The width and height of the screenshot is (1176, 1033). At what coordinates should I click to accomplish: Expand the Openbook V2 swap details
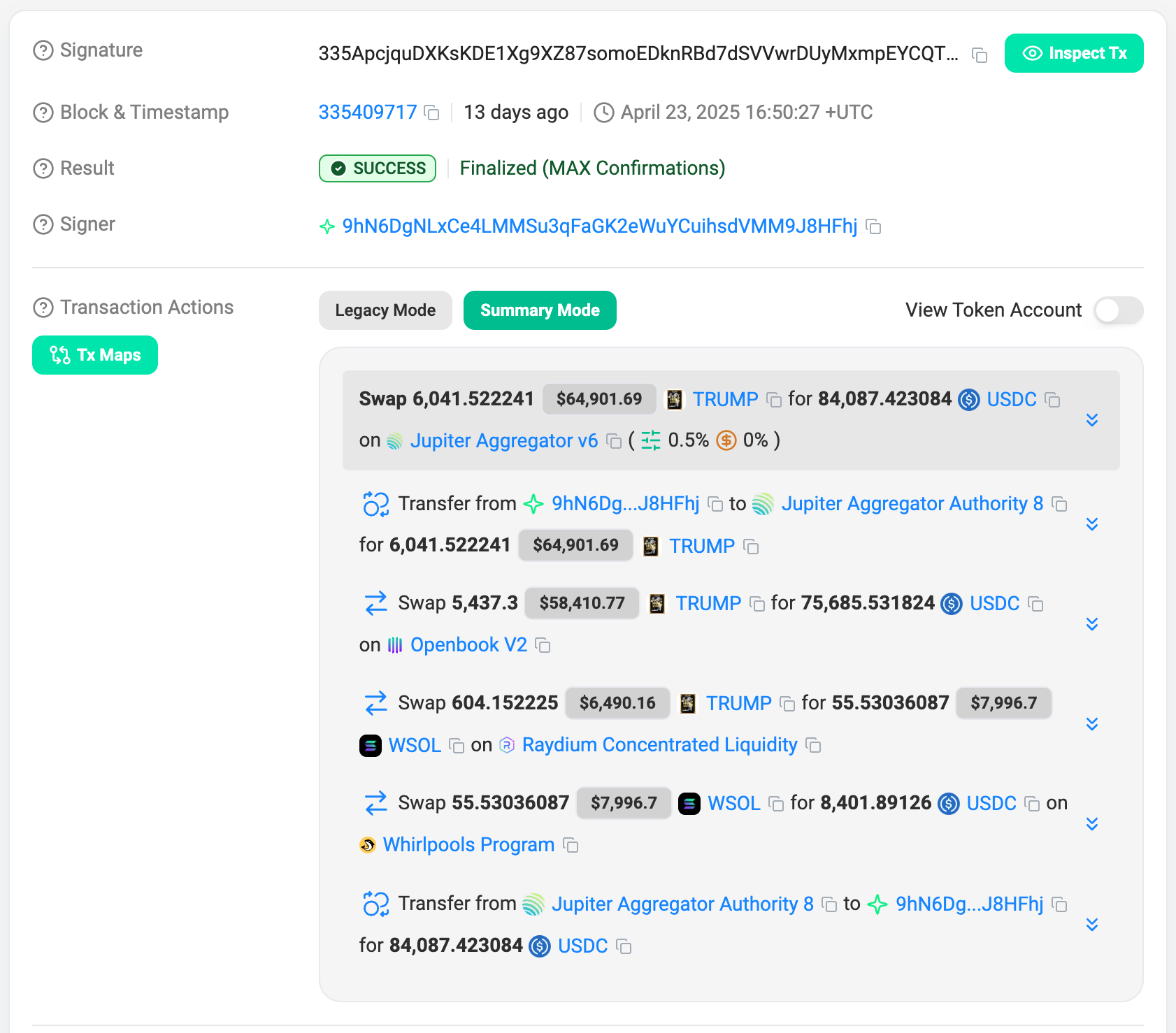click(1092, 624)
